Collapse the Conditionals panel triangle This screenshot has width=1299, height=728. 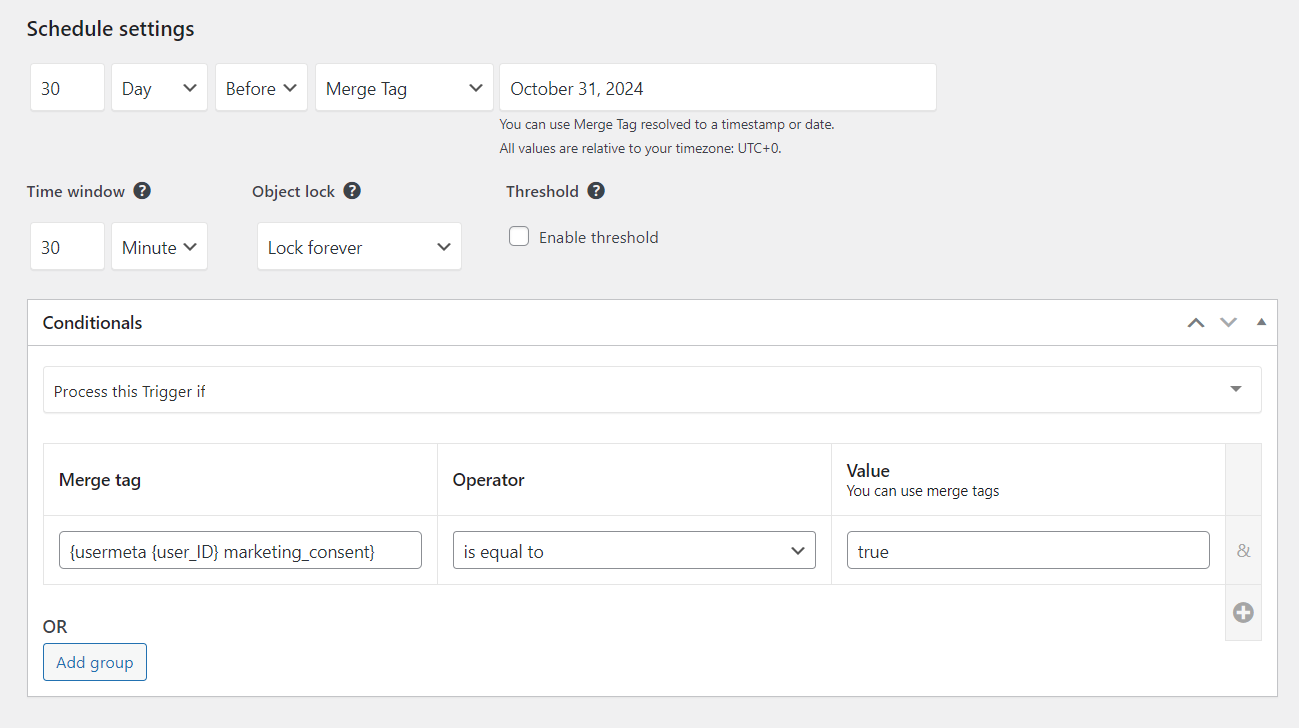1261,322
